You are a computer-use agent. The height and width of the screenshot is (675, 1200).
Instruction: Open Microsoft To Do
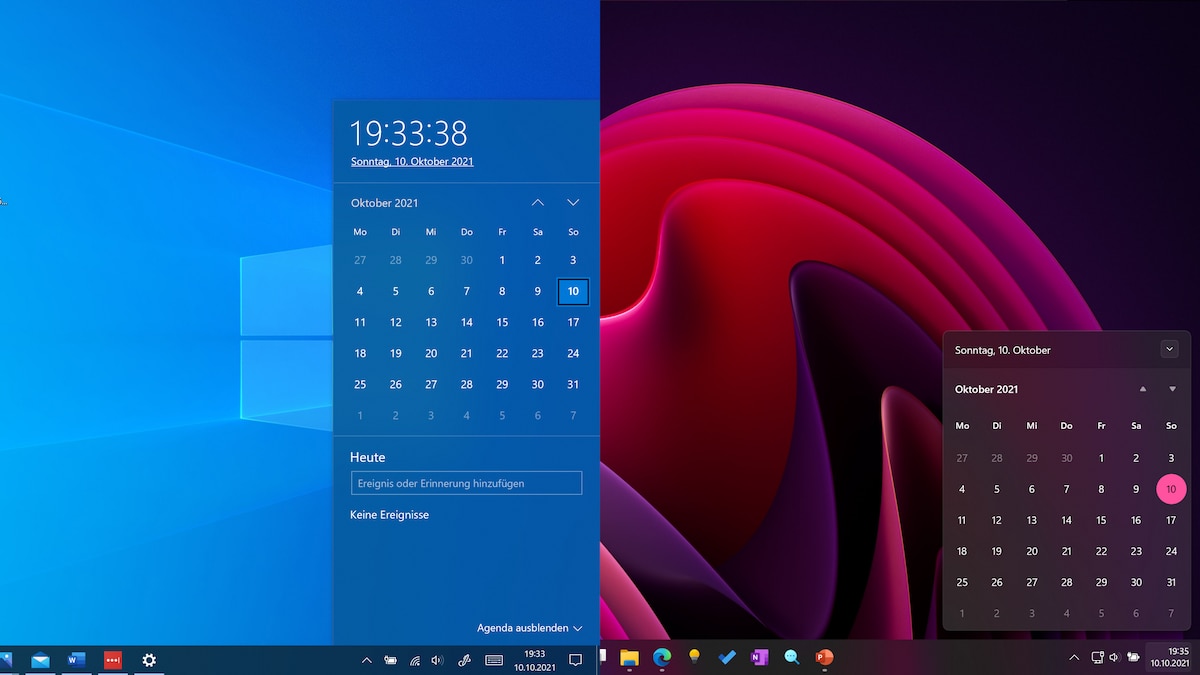click(726, 660)
